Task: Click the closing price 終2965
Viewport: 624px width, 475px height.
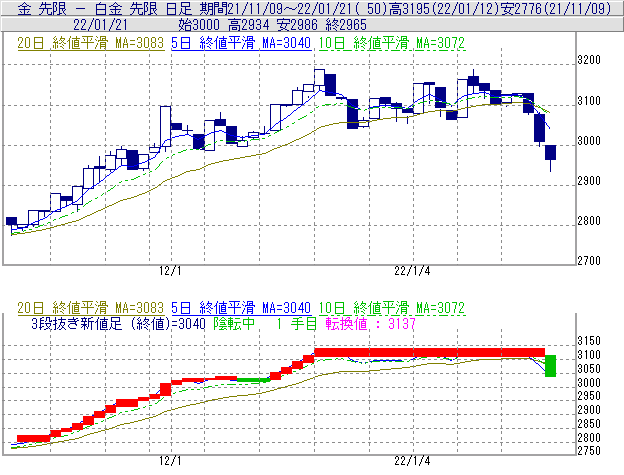Action: click(346, 25)
